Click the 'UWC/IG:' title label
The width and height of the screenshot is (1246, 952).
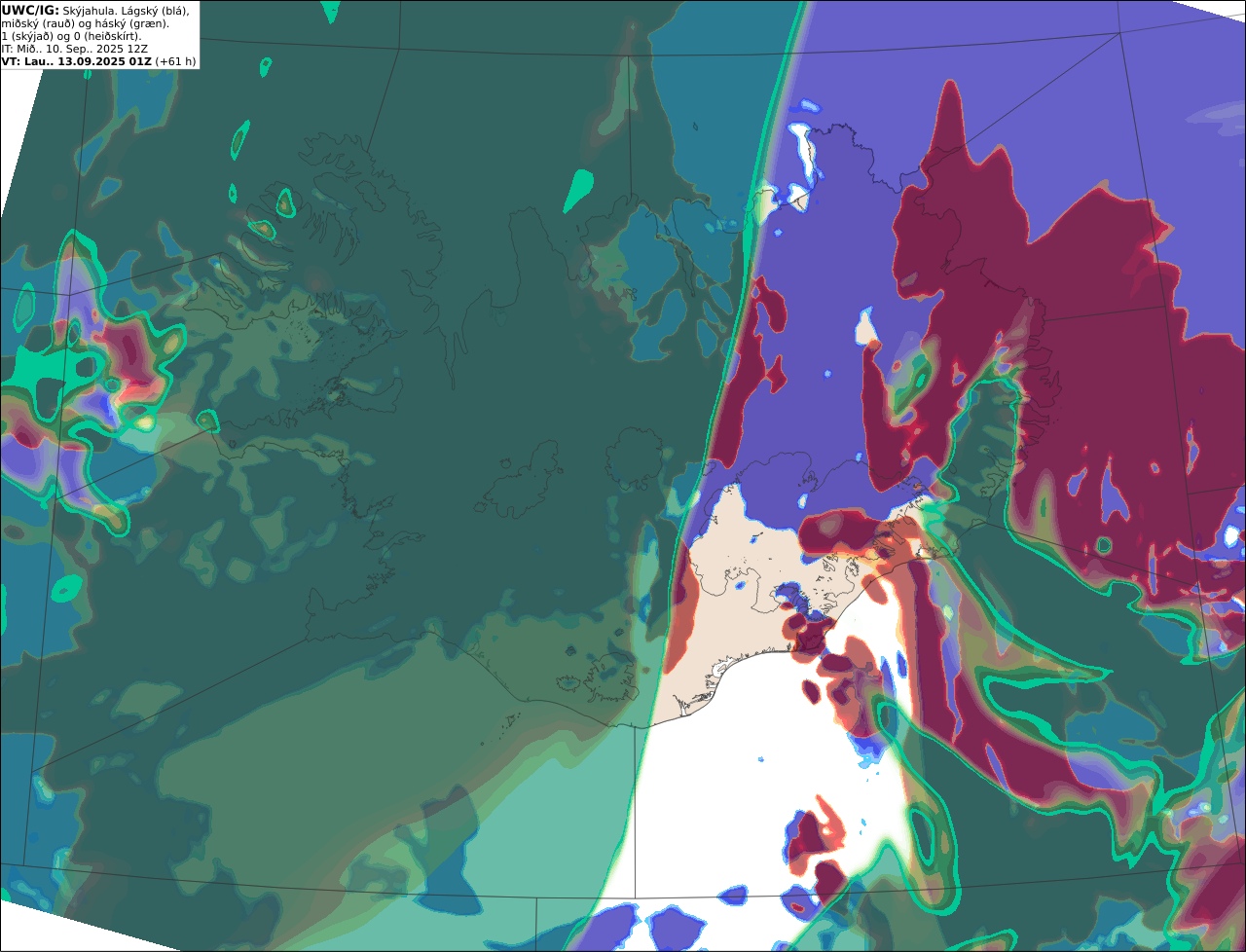[30, 10]
